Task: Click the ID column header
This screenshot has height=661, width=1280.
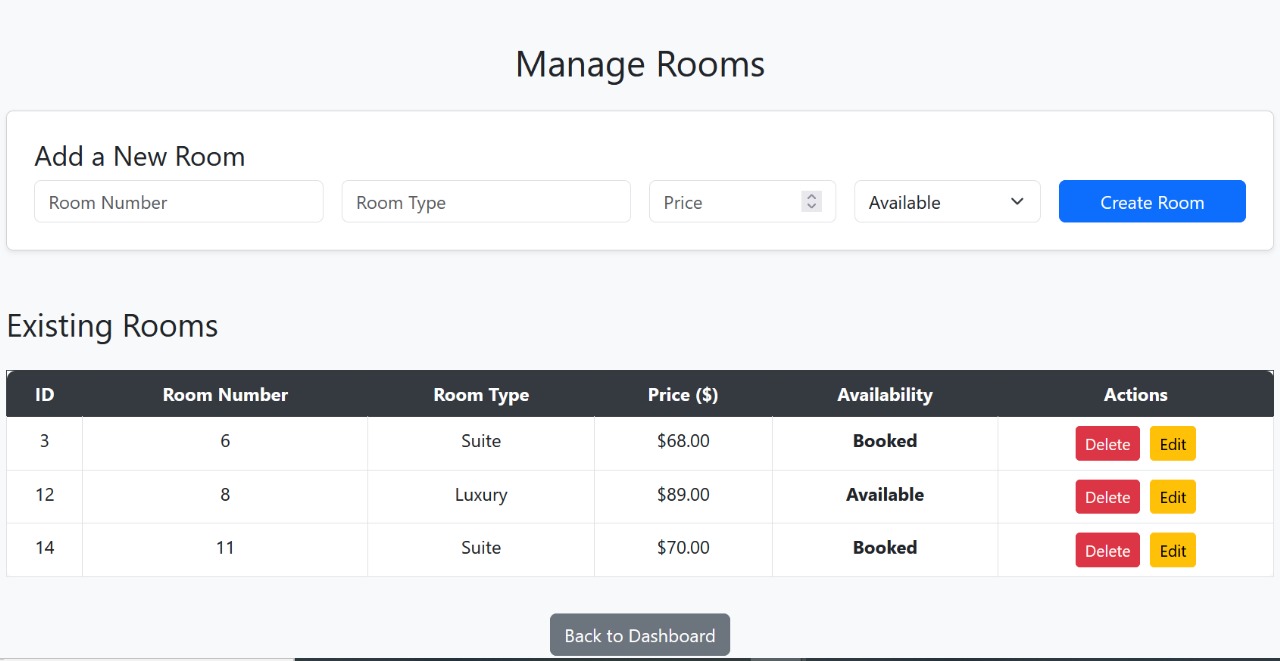Action: click(44, 394)
